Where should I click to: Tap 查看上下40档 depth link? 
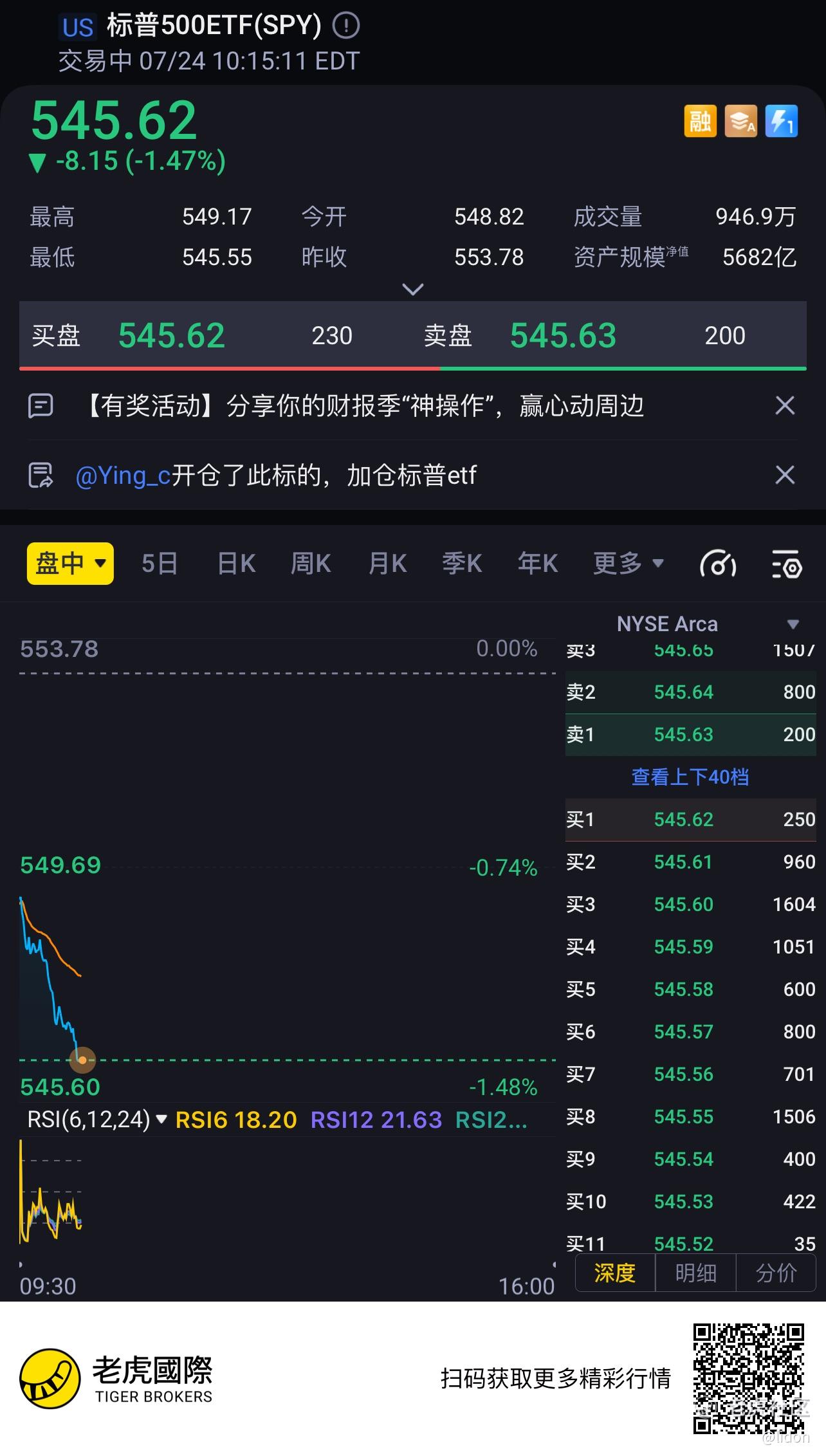690,777
